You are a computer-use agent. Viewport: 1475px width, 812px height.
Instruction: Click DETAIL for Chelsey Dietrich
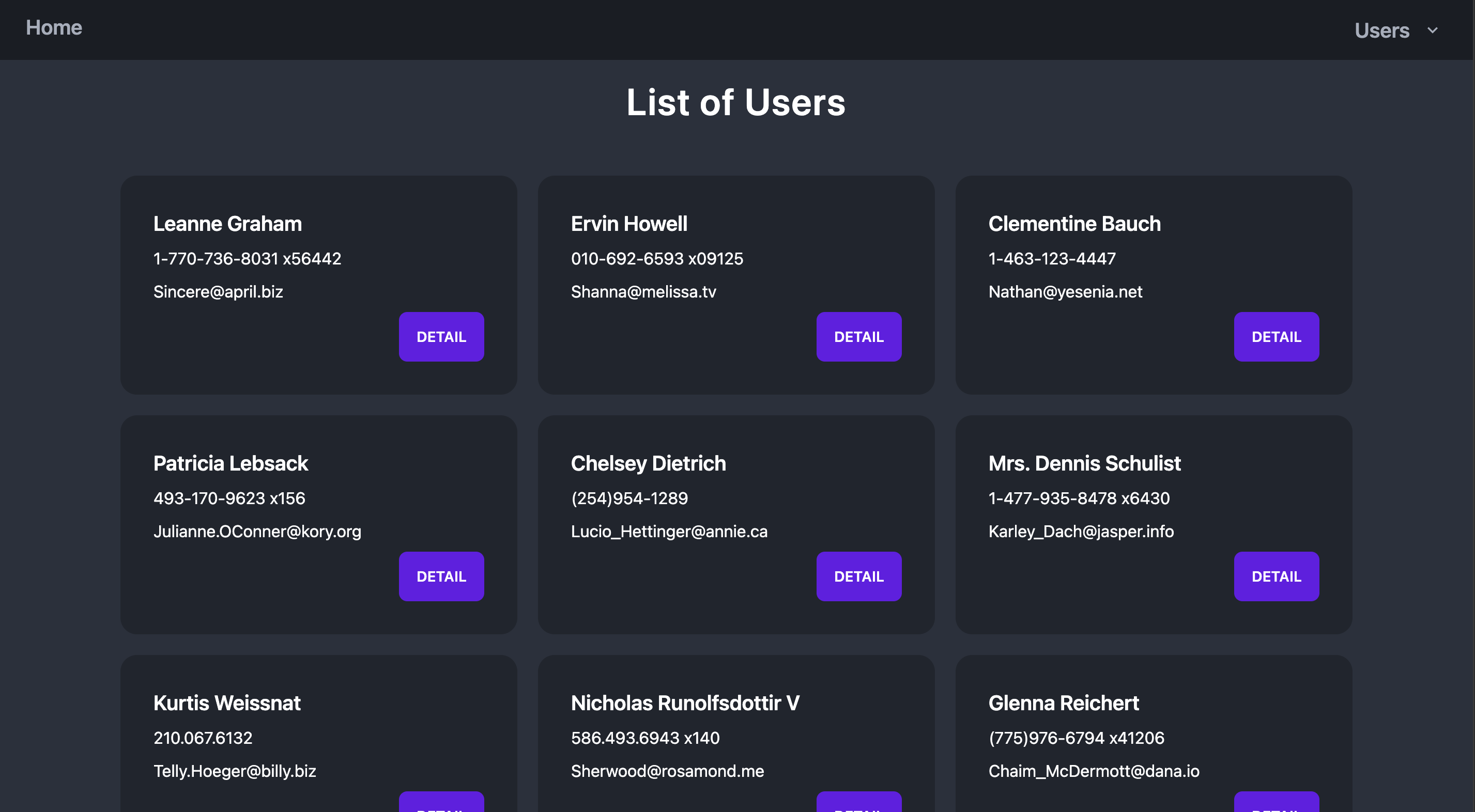click(858, 576)
